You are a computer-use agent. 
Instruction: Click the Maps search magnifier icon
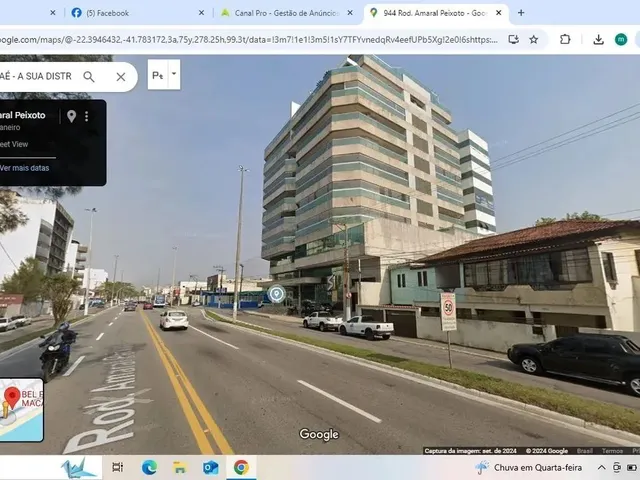click(89, 77)
